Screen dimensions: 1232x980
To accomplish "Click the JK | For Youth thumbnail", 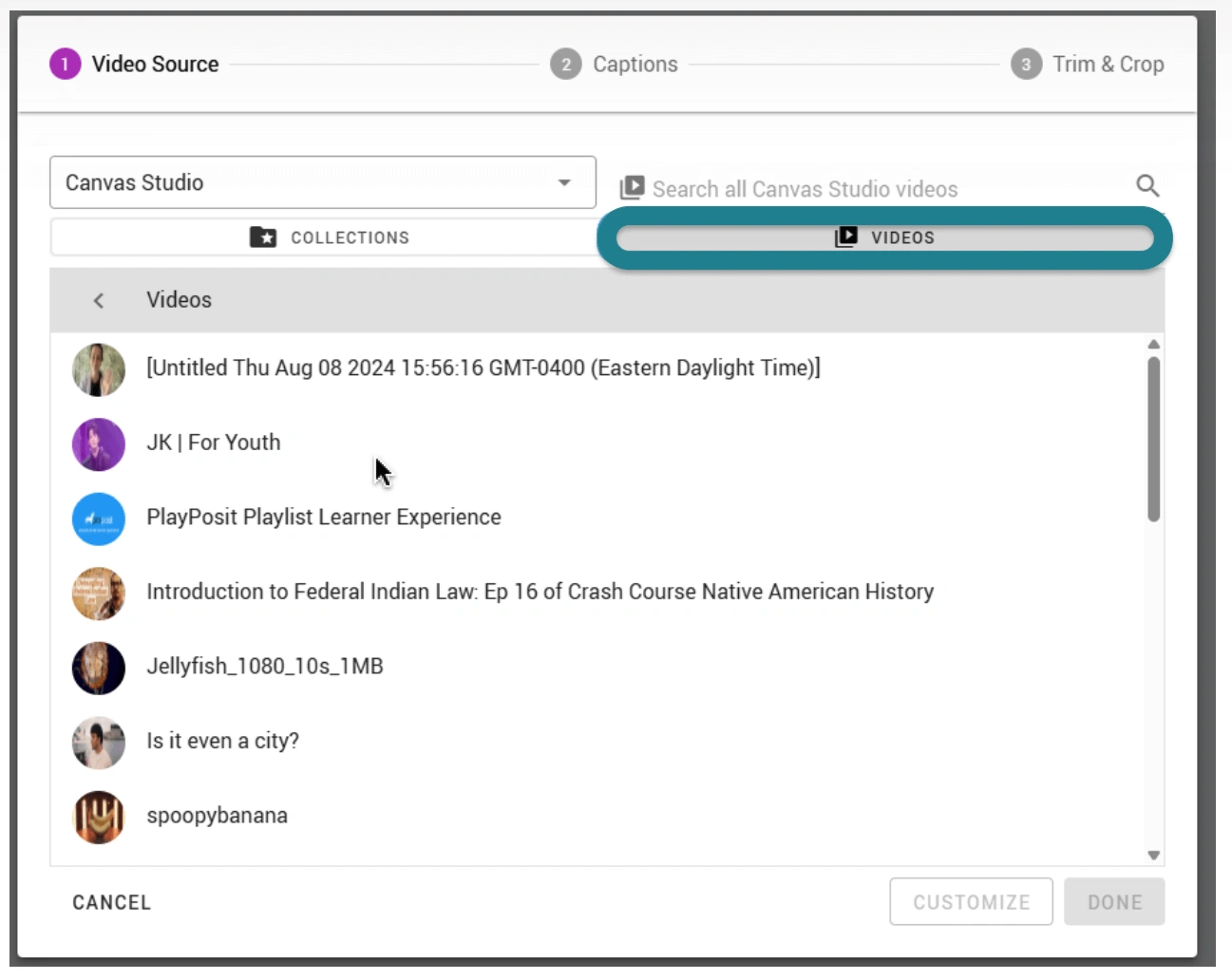I will pos(99,444).
